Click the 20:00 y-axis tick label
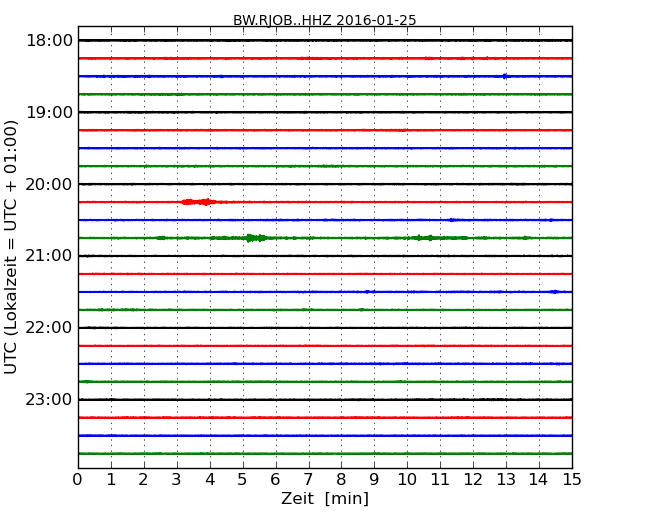The image size is (650, 520). pos(49,184)
